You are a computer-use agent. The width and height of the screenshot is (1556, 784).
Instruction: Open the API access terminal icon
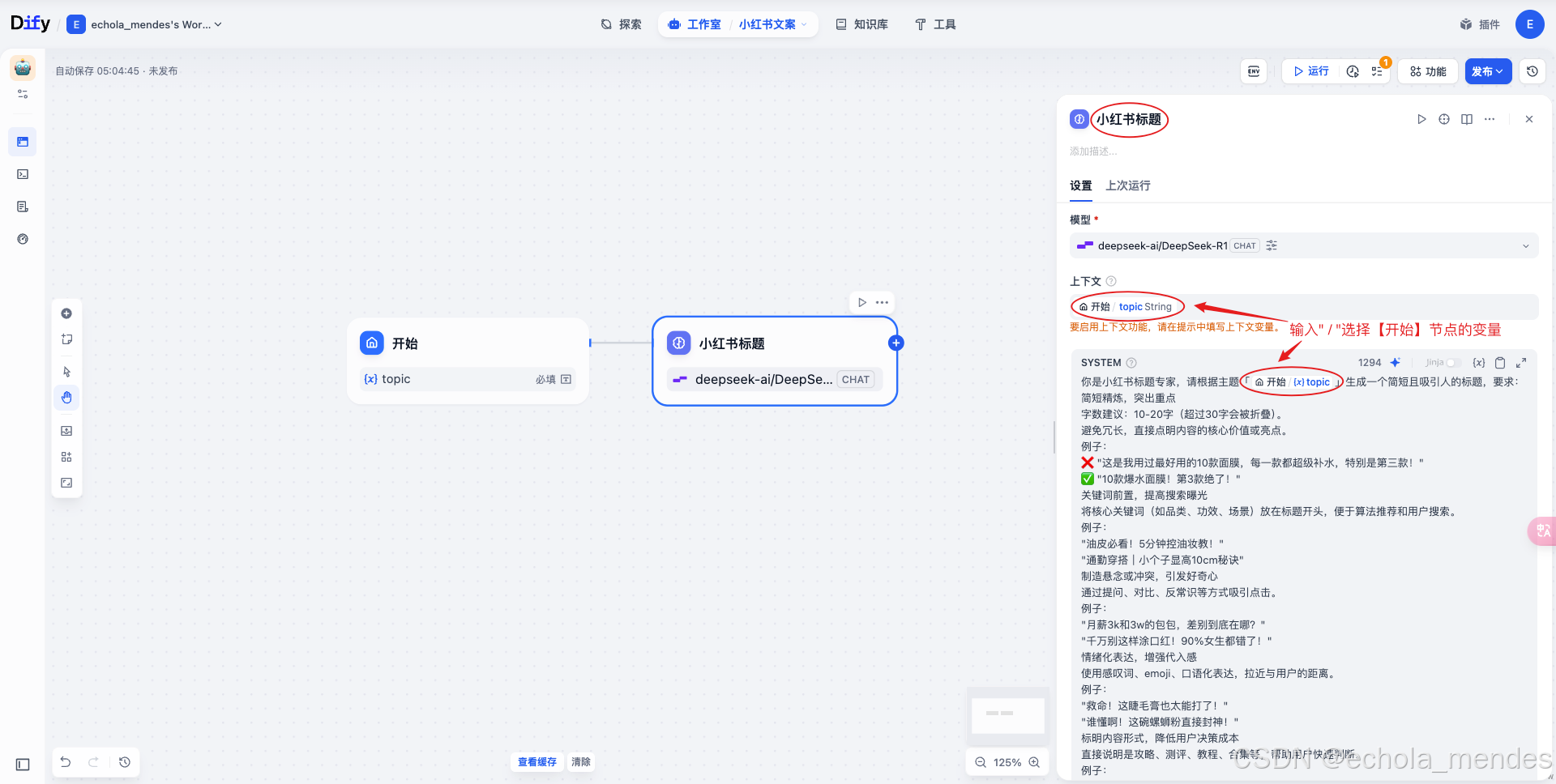23,174
